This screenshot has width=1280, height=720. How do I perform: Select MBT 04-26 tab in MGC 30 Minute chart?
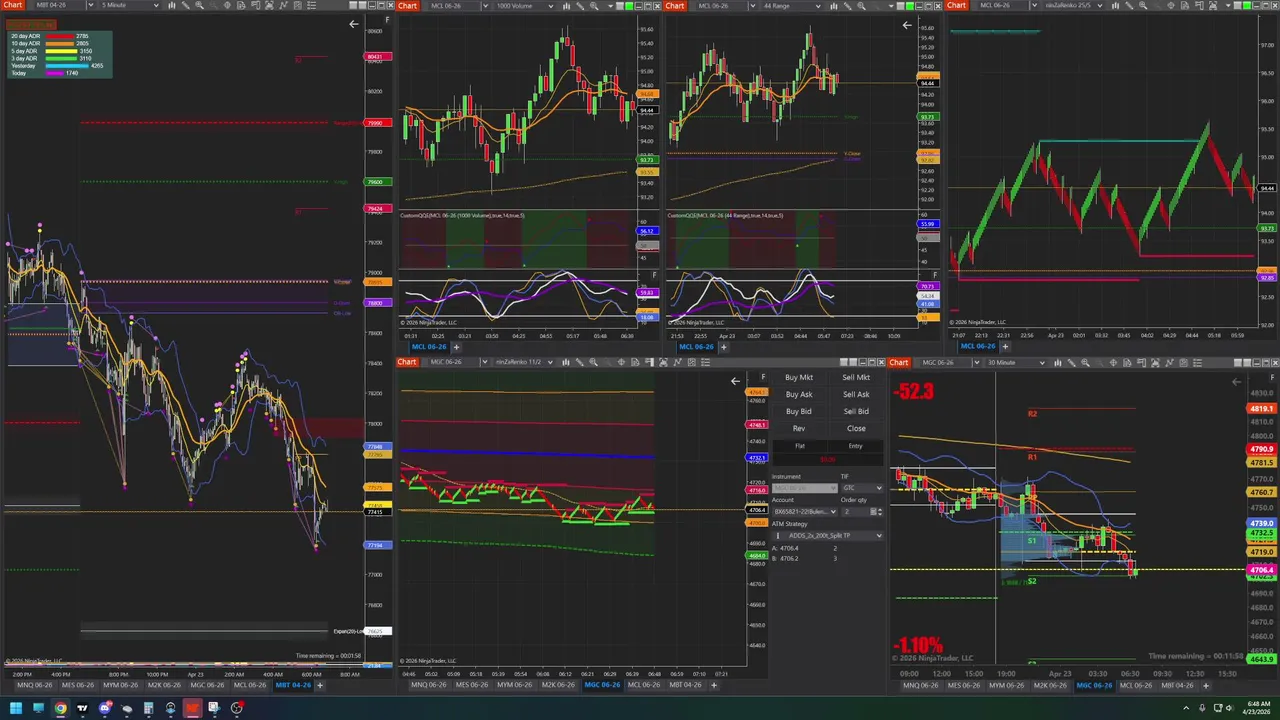pyautogui.click(x=1177, y=685)
